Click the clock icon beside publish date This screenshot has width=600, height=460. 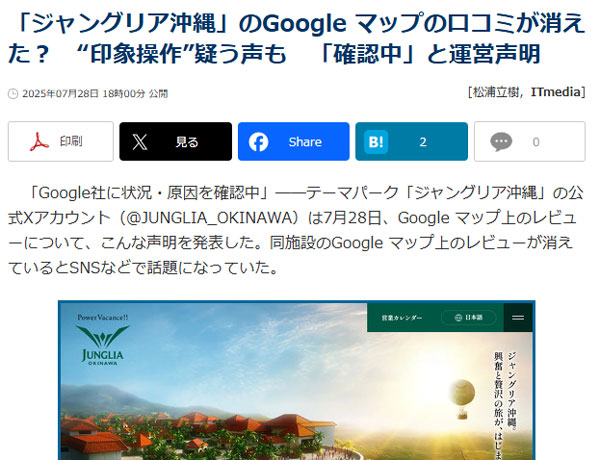pyautogui.click(x=13, y=94)
